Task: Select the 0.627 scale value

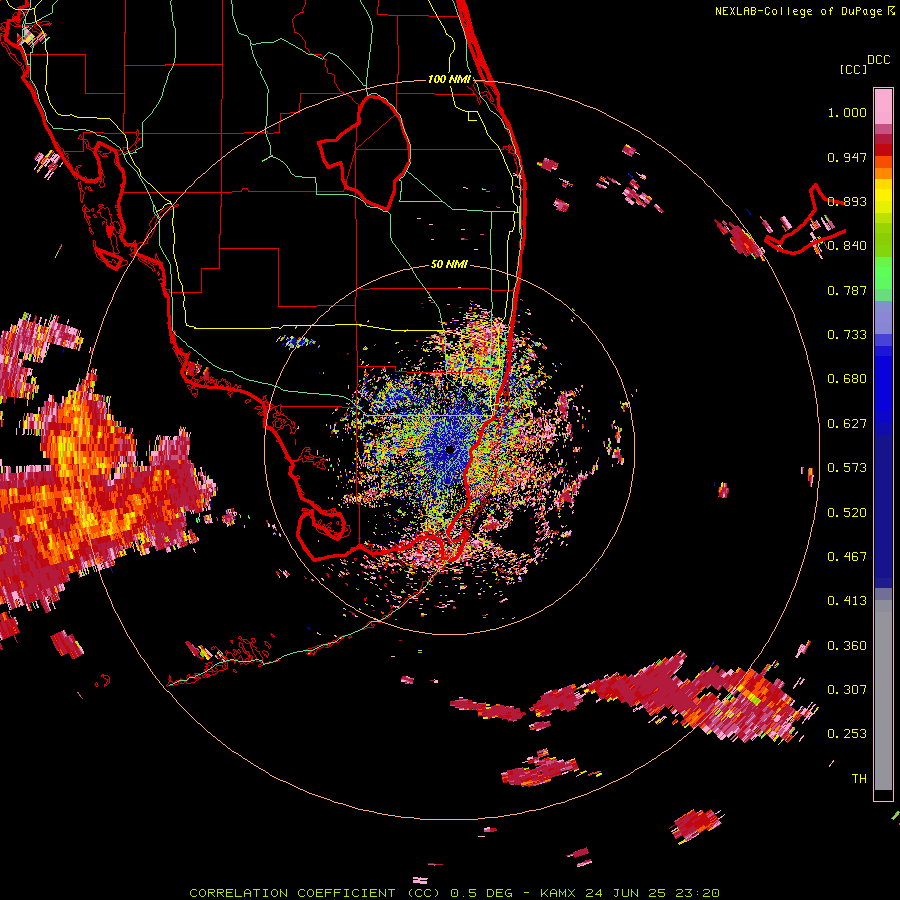Action: [x=847, y=424]
